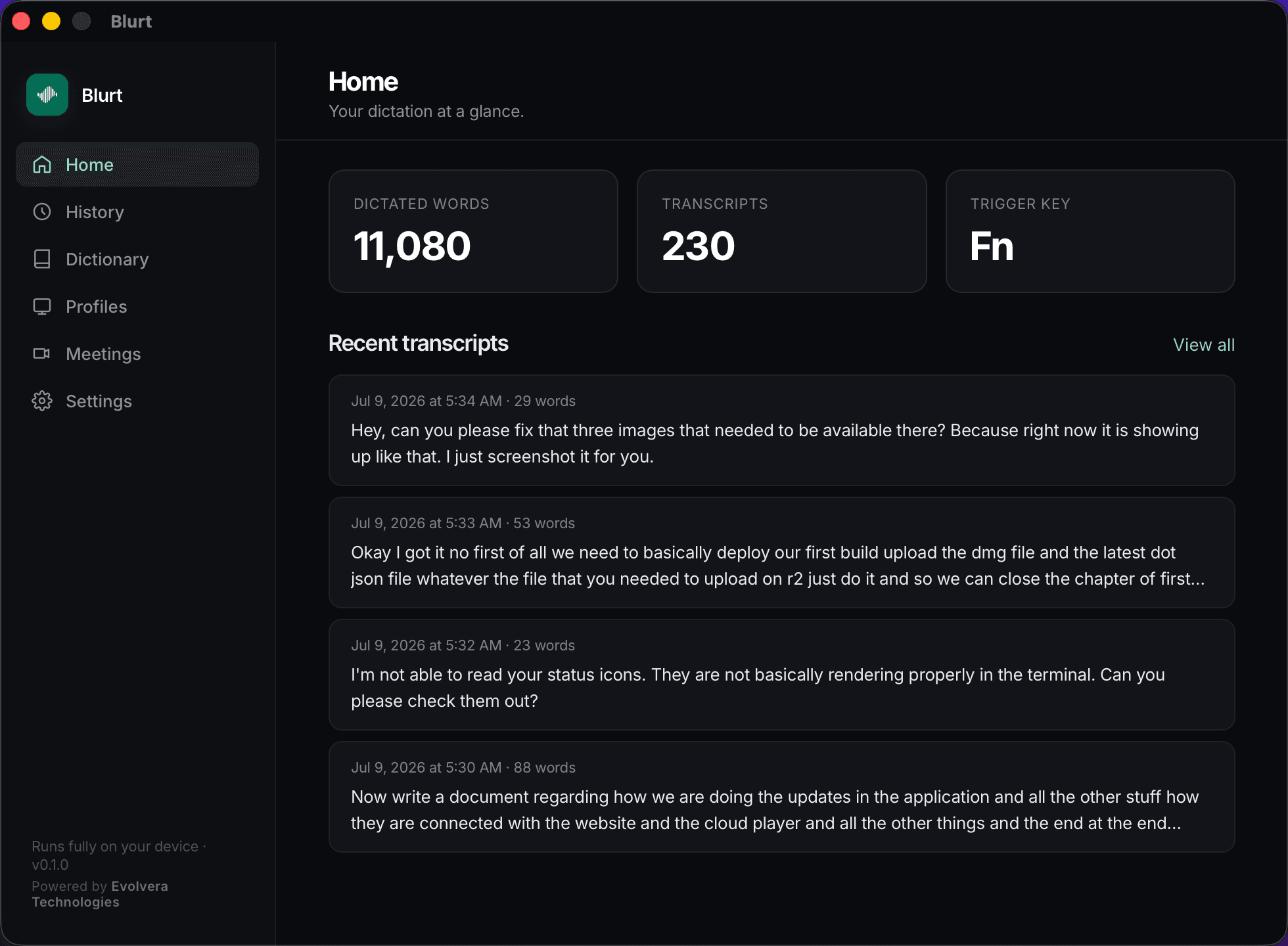Click text 'I'm not able to read your status icons'

[497, 675]
